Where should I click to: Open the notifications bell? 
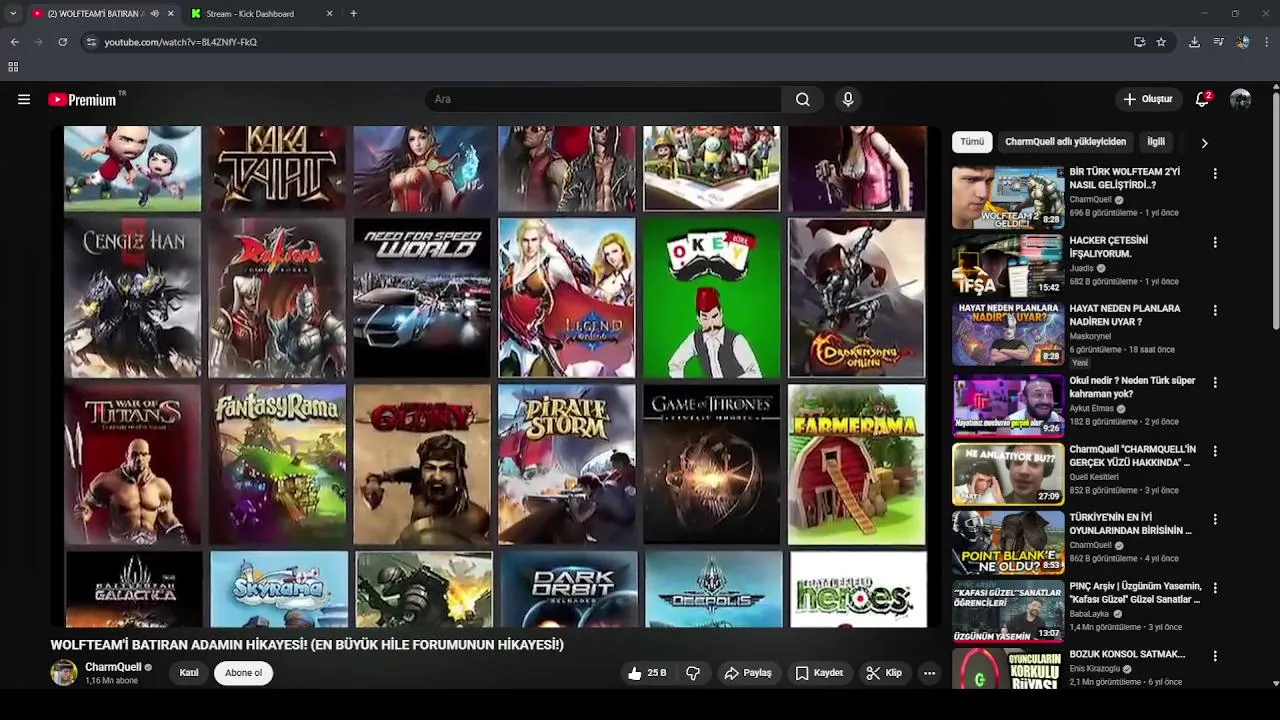pos(1203,99)
